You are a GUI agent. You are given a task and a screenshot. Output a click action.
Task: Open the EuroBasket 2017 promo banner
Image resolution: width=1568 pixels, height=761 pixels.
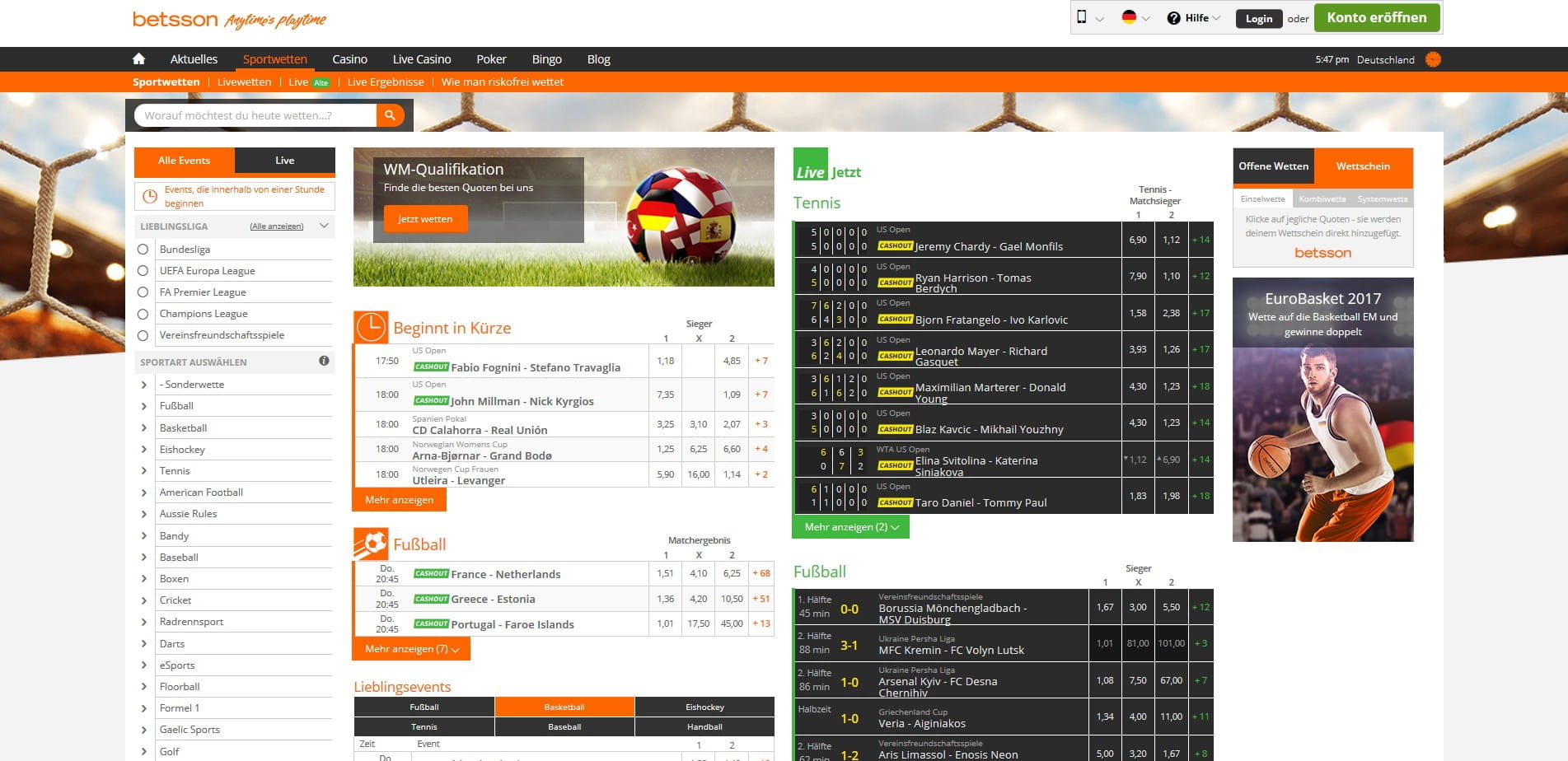(1323, 409)
